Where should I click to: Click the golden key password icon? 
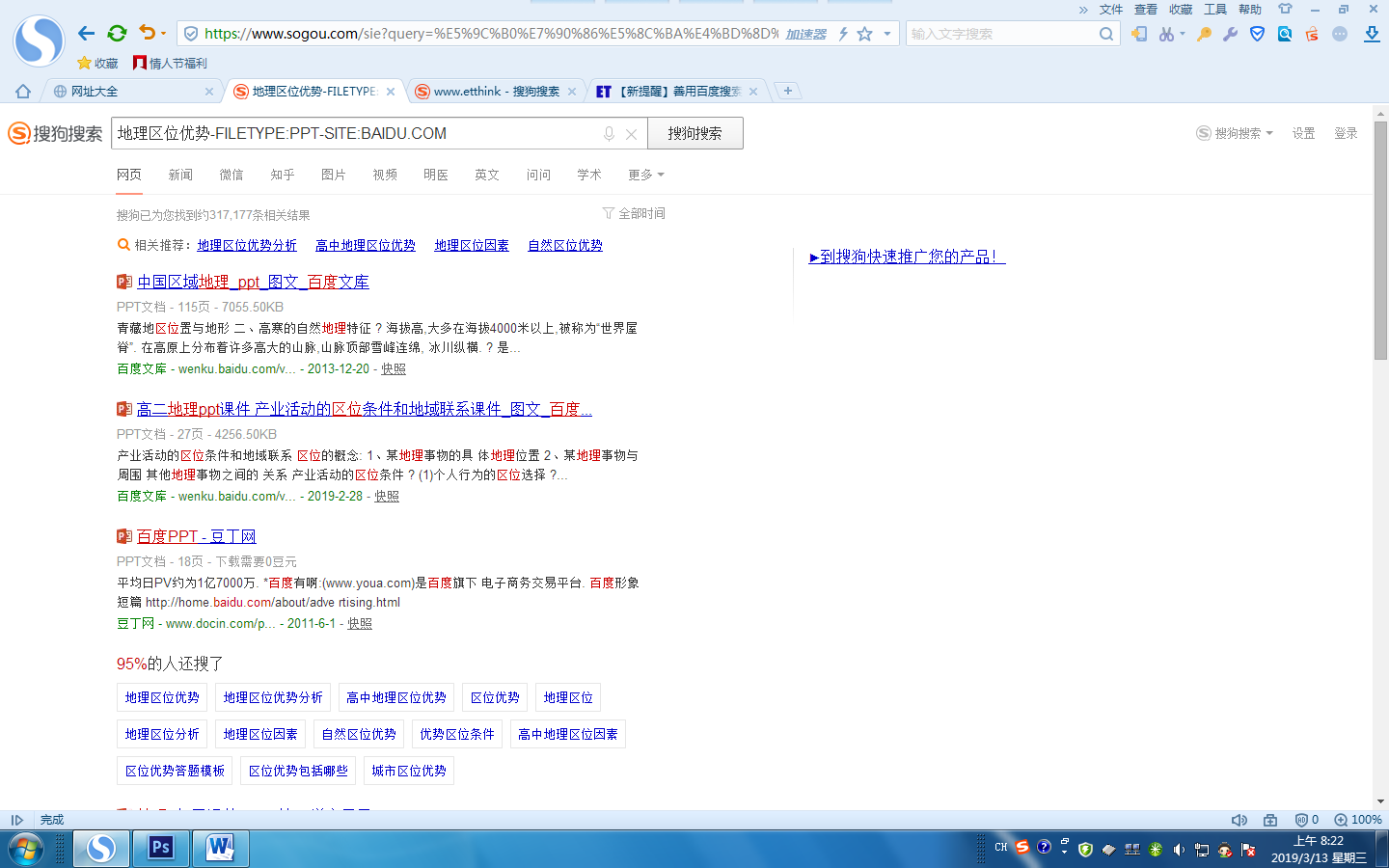tap(1204, 34)
